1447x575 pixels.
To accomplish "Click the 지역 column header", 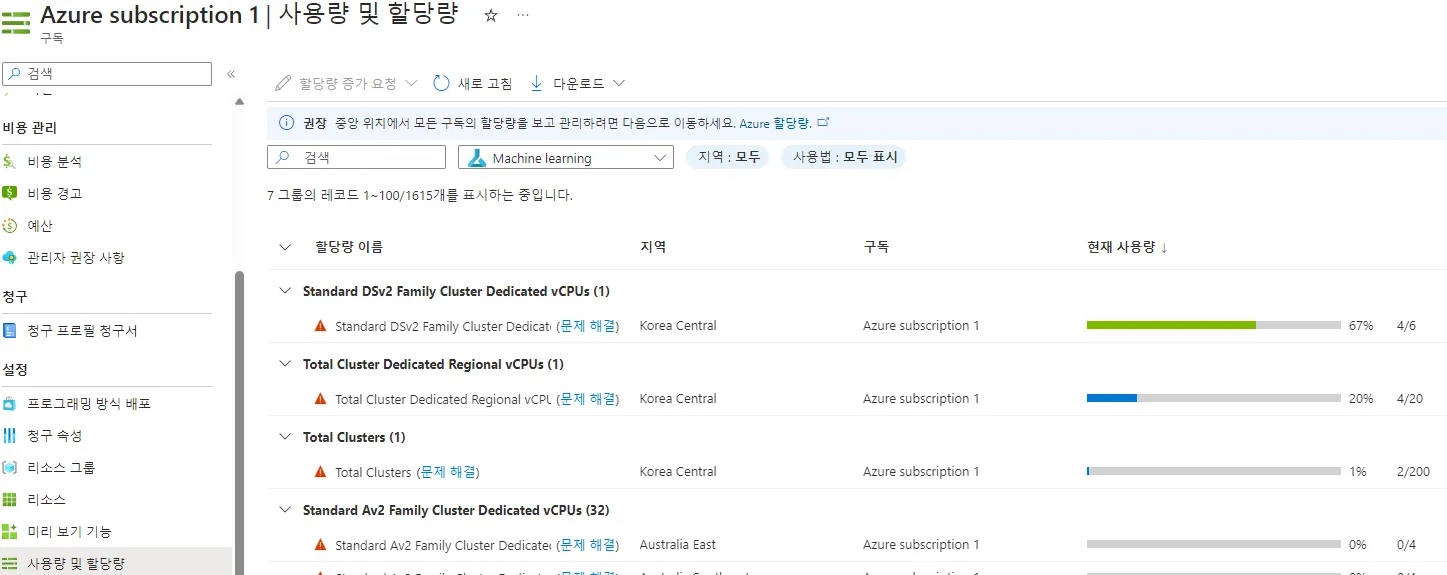I will [x=653, y=247].
